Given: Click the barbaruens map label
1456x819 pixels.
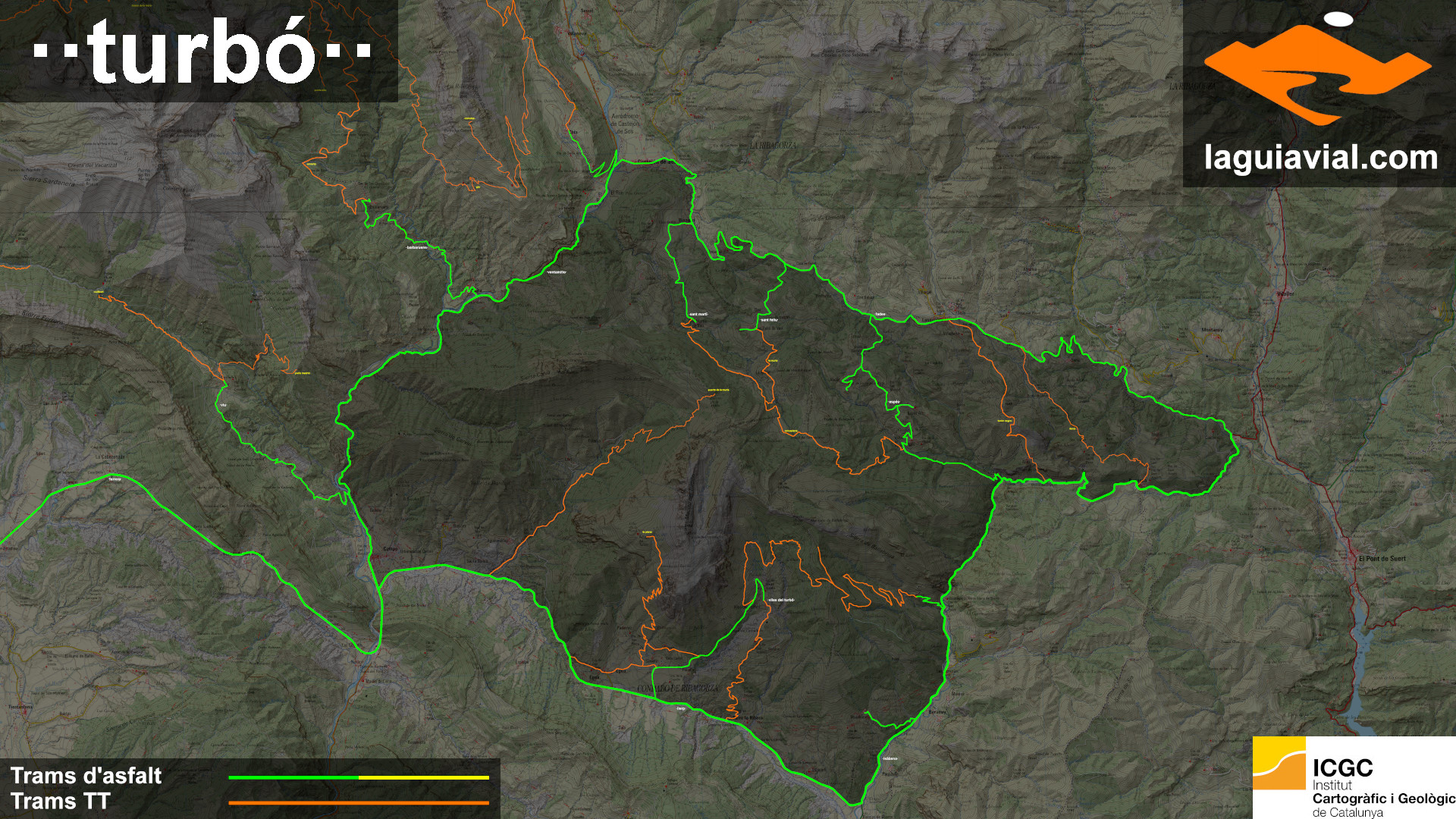Looking at the screenshot, I should point(417,247).
